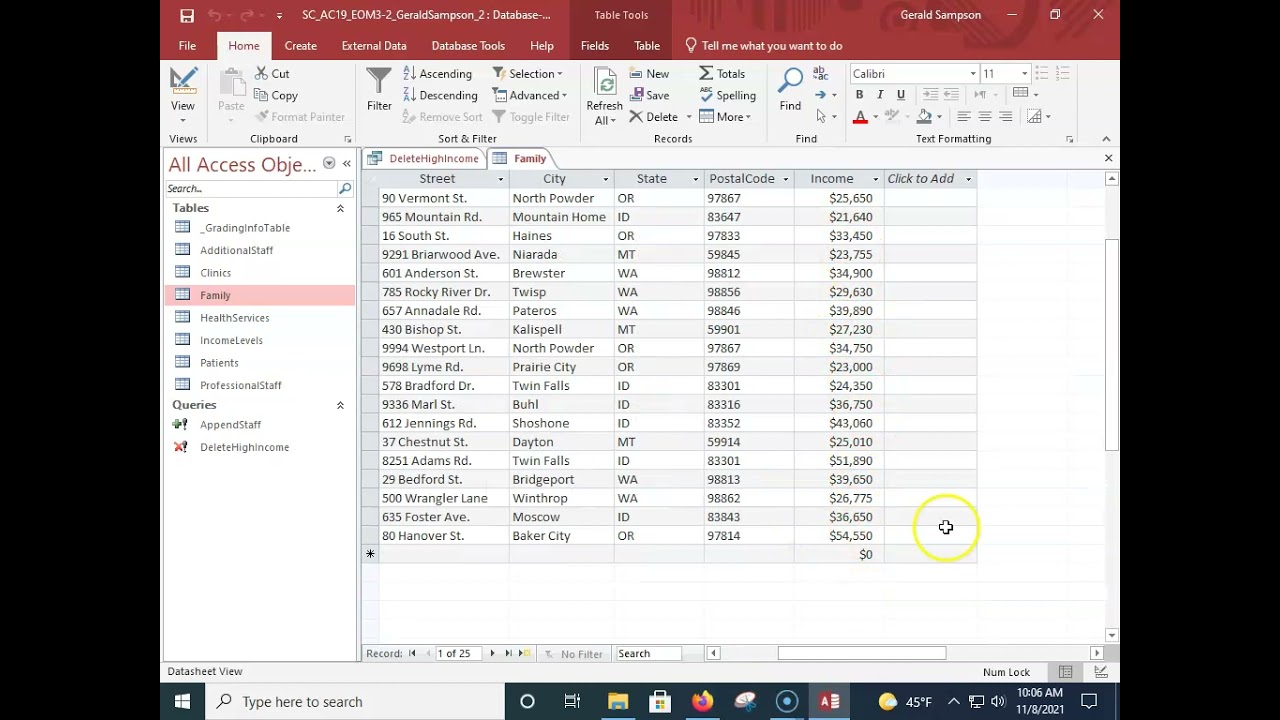Open the Income column filter arrow
This screenshot has height=720, width=1280.
tap(875, 179)
